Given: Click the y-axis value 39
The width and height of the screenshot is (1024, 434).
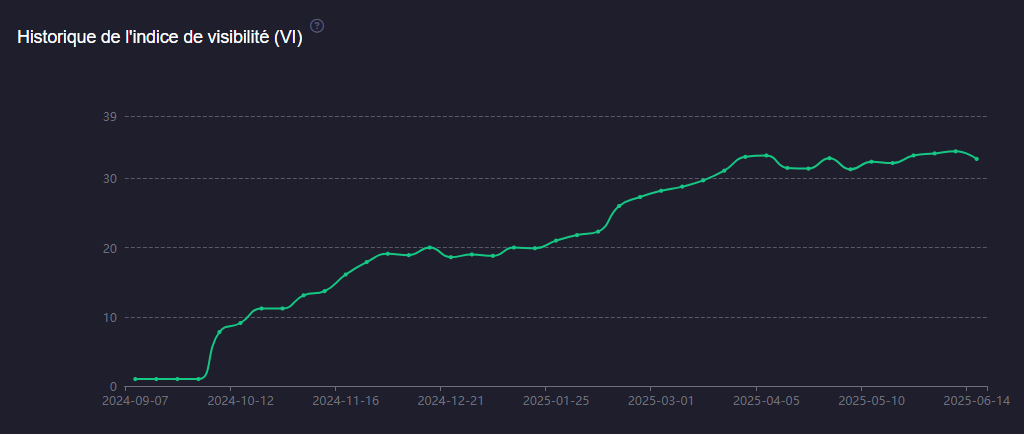Looking at the screenshot, I should (x=110, y=117).
